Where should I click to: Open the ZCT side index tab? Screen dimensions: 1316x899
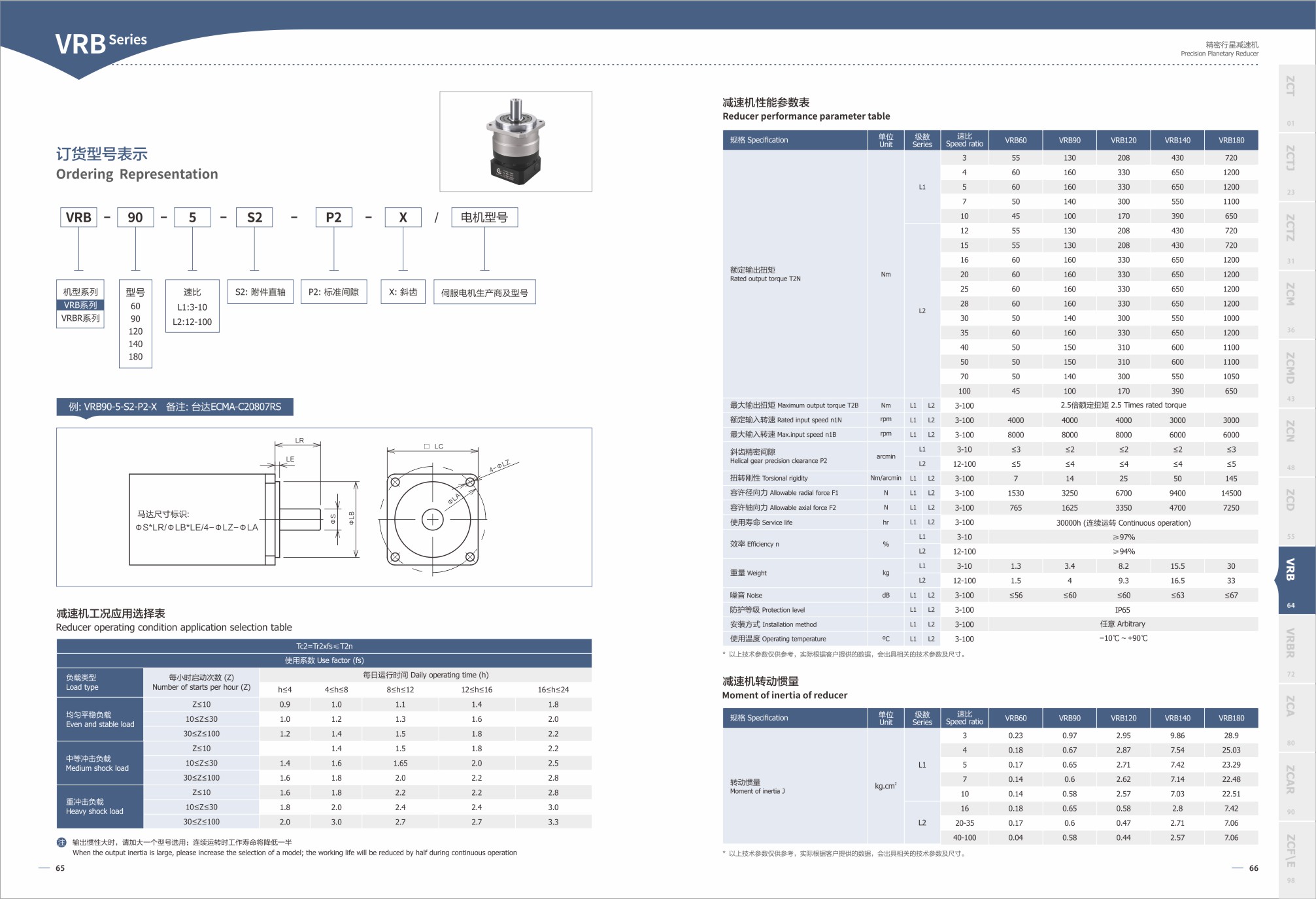tap(1296, 97)
